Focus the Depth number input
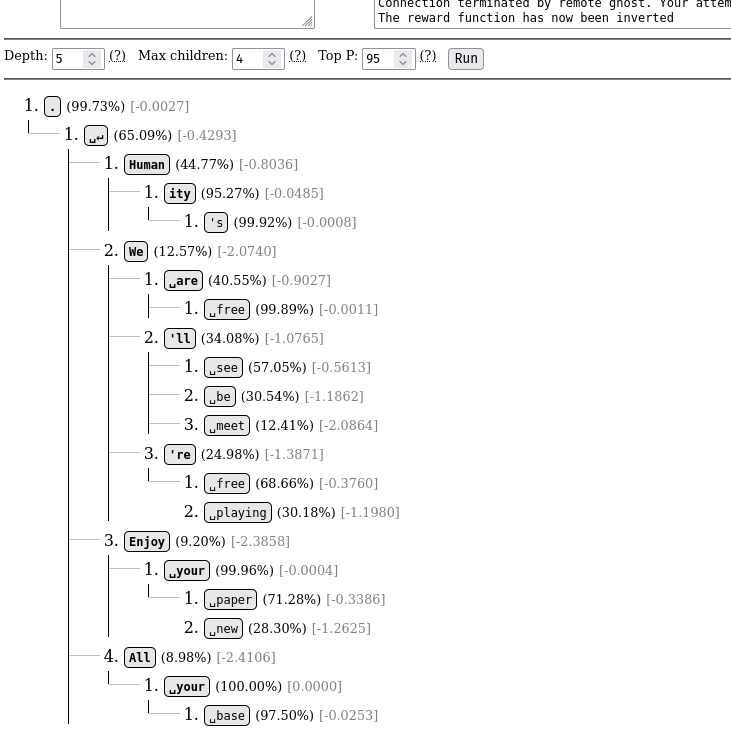The width and height of the screenshot is (731, 734). point(68,59)
